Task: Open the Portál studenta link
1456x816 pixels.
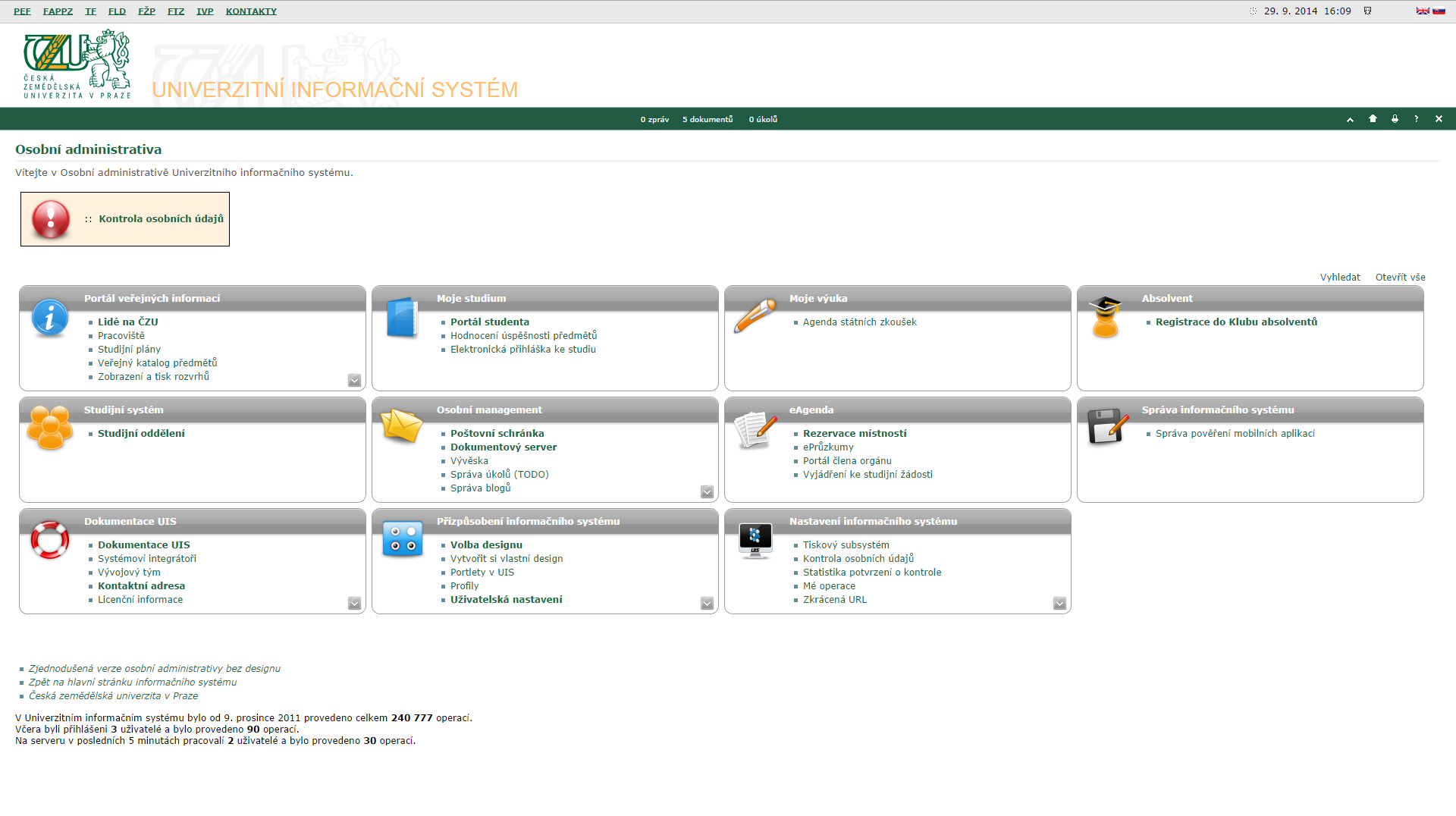Action: click(x=490, y=322)
